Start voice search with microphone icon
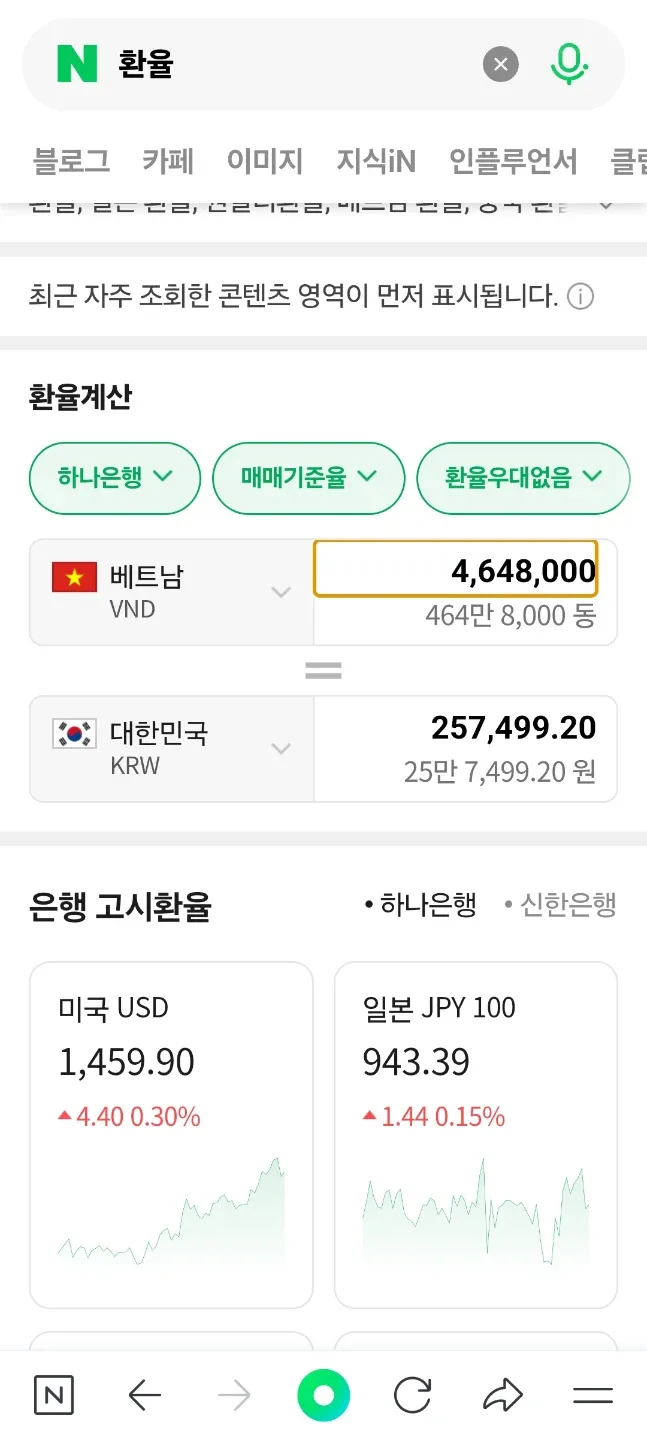 [569, 65]
